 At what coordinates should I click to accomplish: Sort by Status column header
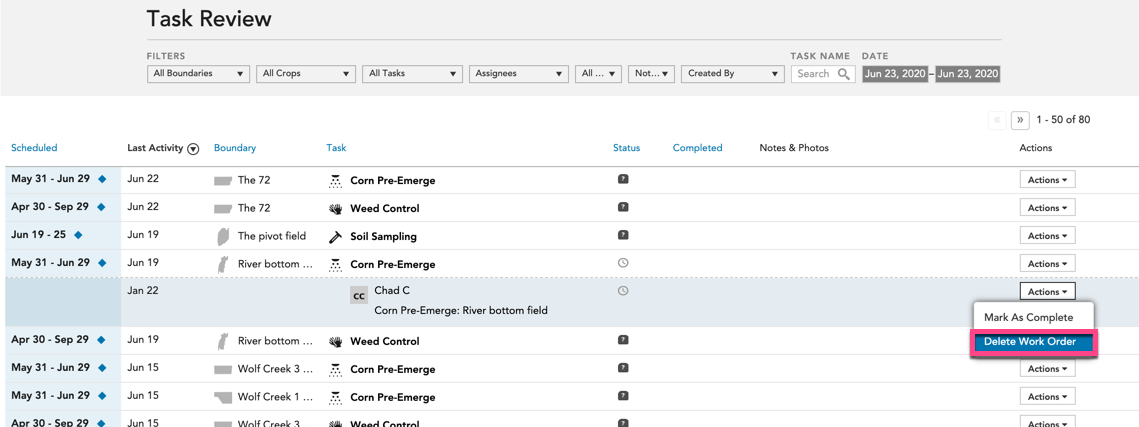[x=627, y=147]
